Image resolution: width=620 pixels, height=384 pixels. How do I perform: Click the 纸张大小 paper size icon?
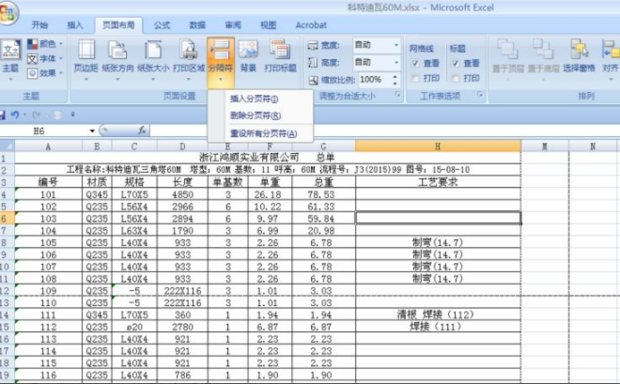point(153,50)
